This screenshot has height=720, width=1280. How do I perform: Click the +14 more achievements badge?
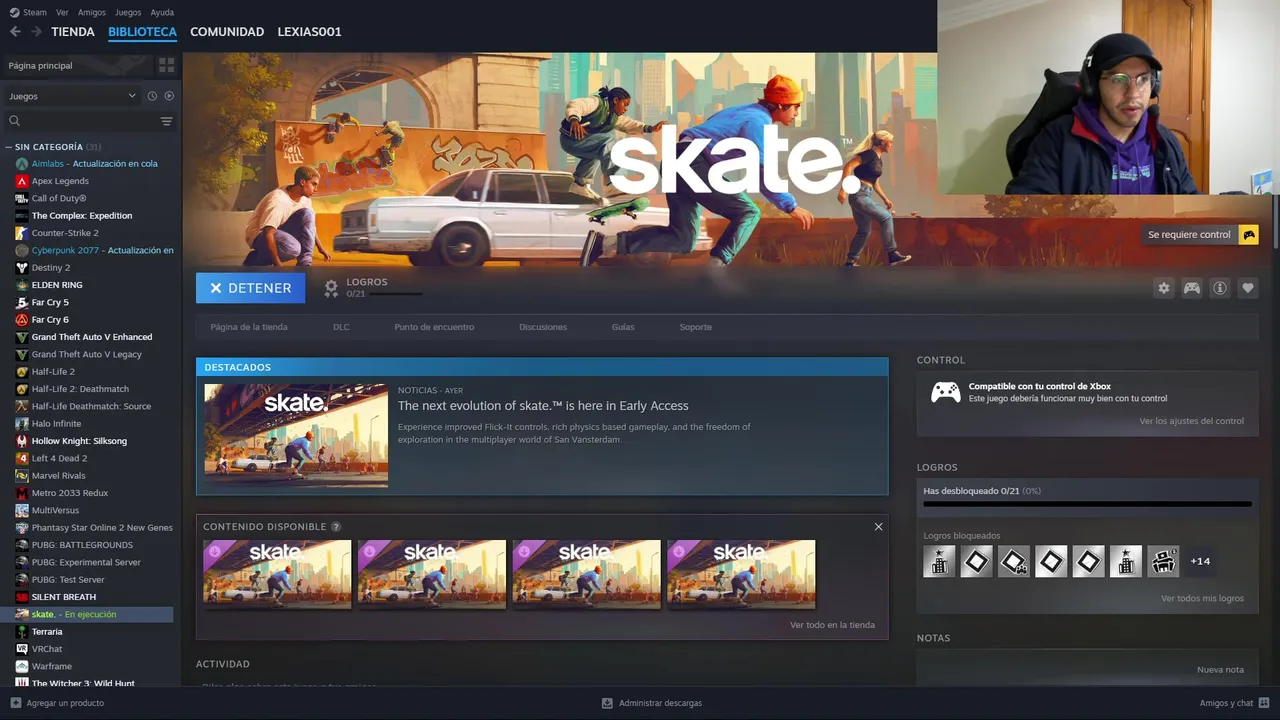pos(1200,561)
